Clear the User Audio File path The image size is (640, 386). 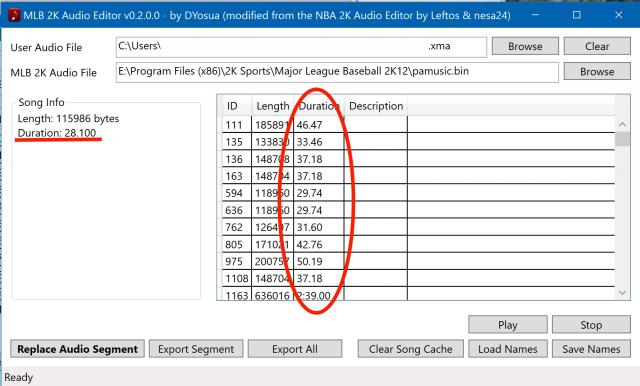[x=597, y=46]
